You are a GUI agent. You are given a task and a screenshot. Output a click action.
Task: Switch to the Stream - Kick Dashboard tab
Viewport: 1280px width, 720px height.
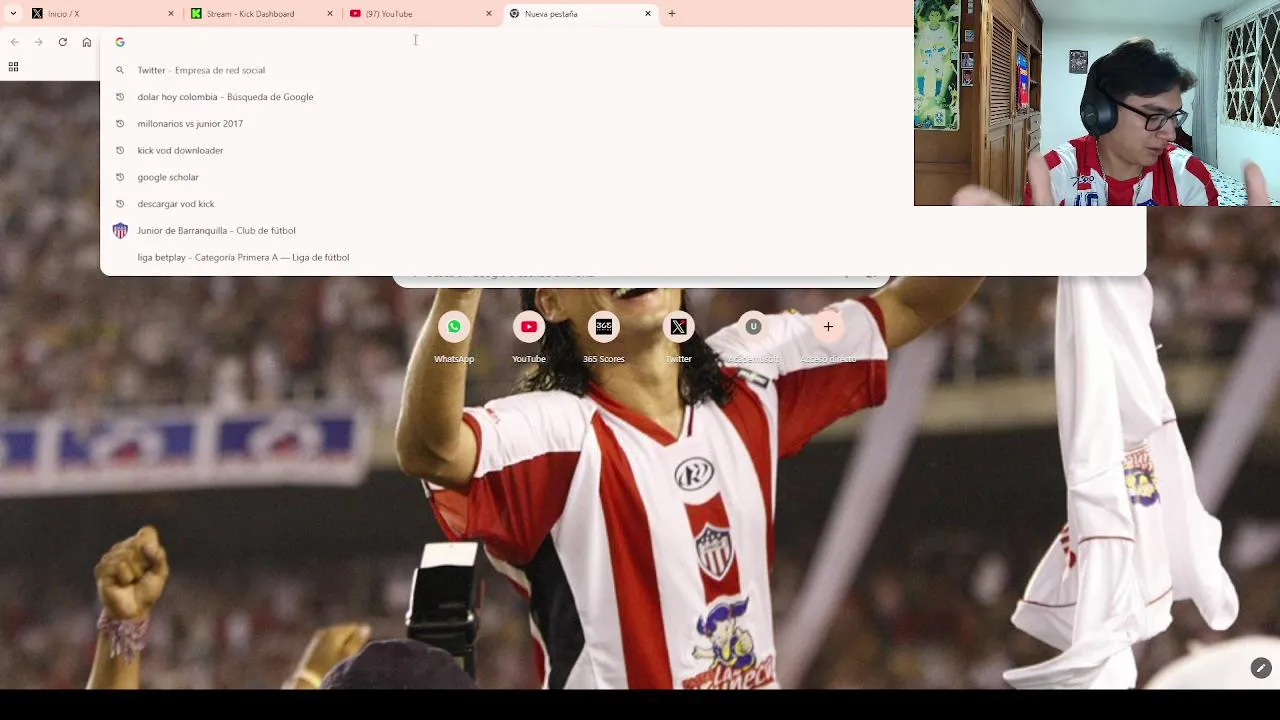pyautogui.click(x=262, y=14)
